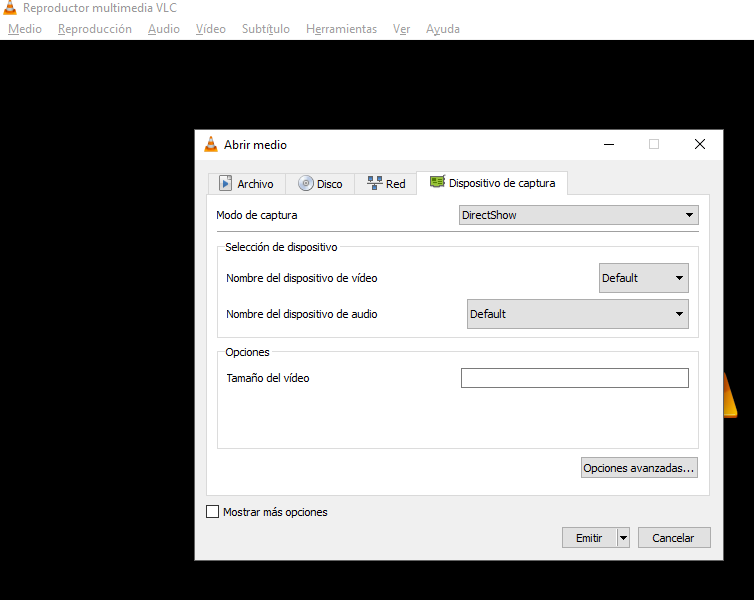The height and width of the screenshot is (600, 754).
Task: Open the Subtítulo menu
Action: [x=266, y=29]
